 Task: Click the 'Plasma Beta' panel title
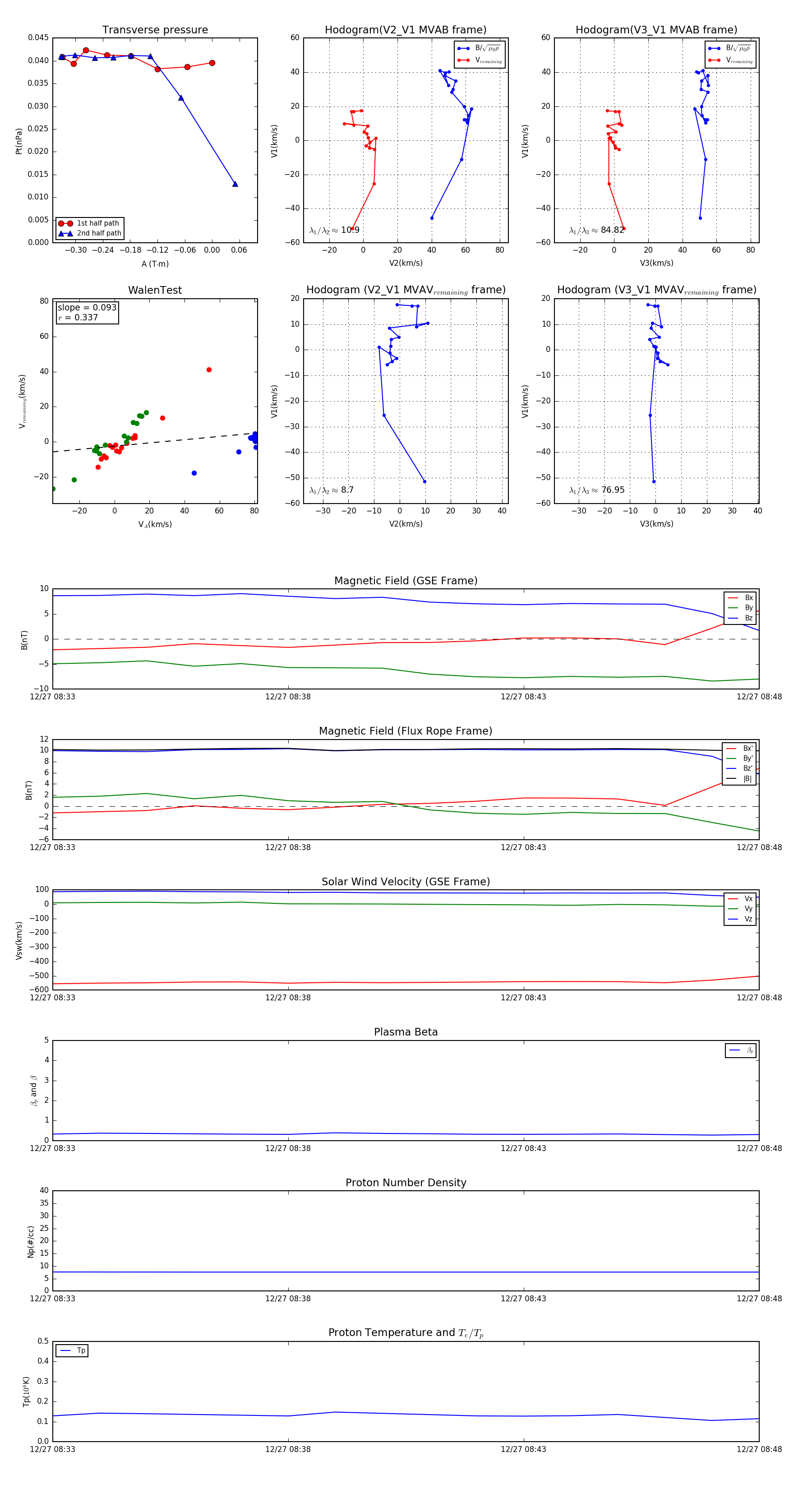click(x=406, y=1032)
